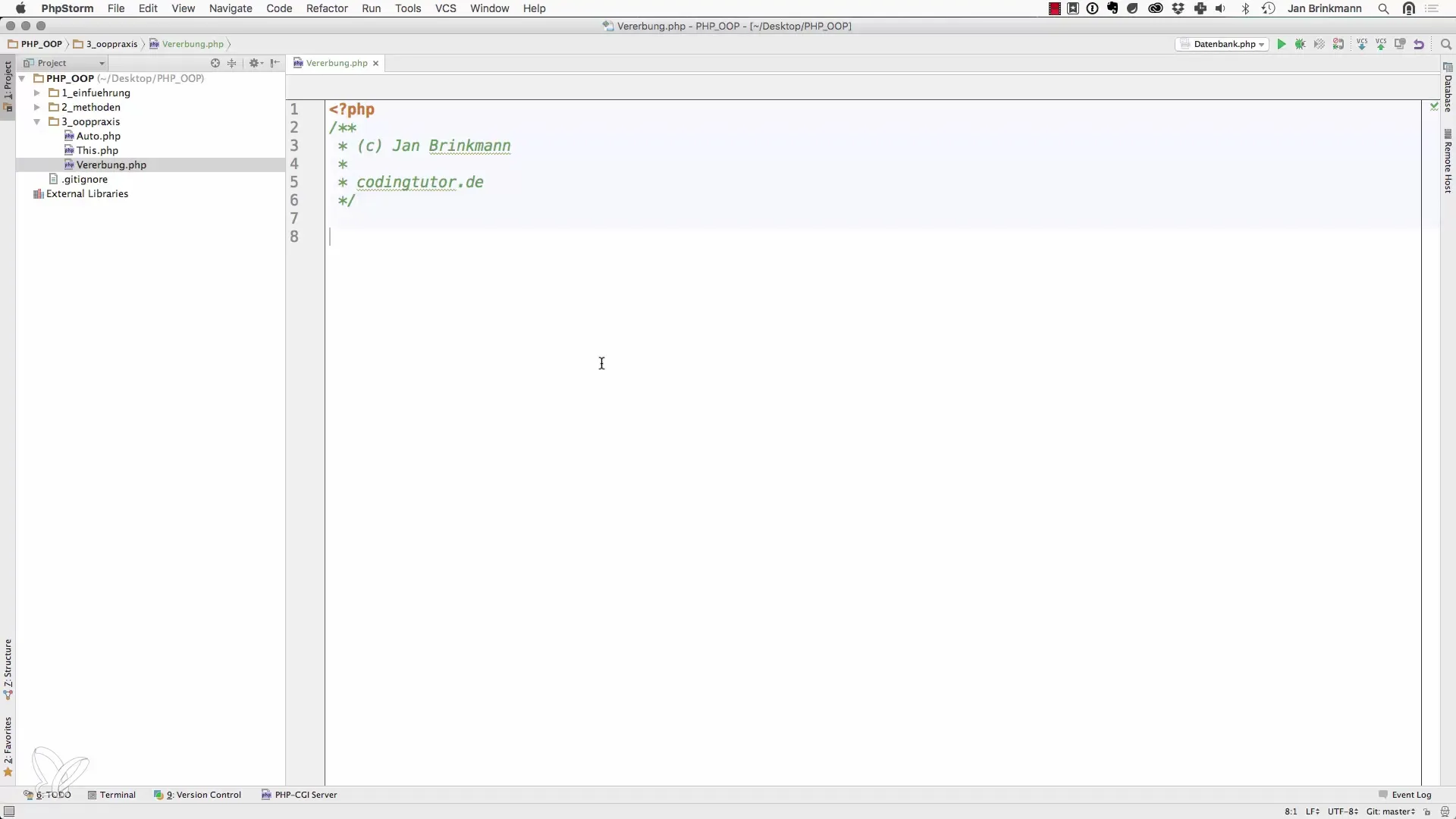The height and width of the screenshot is (819, 1456).
Task: Hide the Project panel using the hide icon
Action: coord(275,63)
